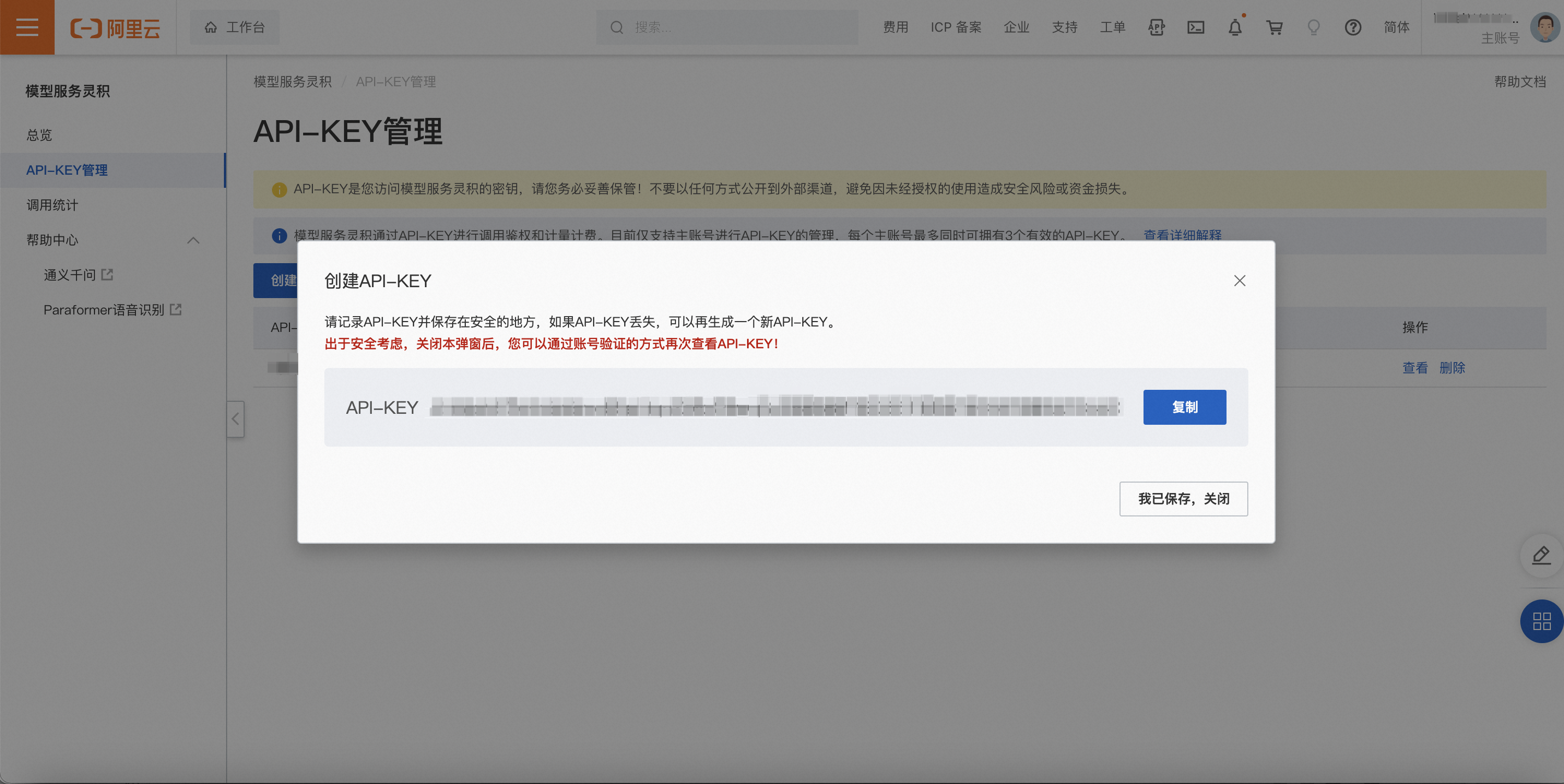Click the API explorer icon
Image resolution: width=1564 pixels, height=784 pixels.
point(1156,27)
